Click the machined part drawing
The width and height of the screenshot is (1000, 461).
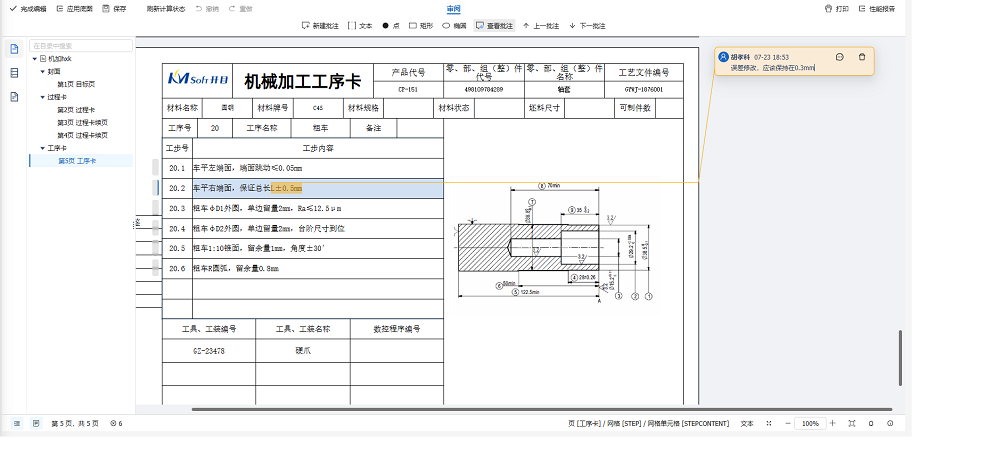point(554,246)
